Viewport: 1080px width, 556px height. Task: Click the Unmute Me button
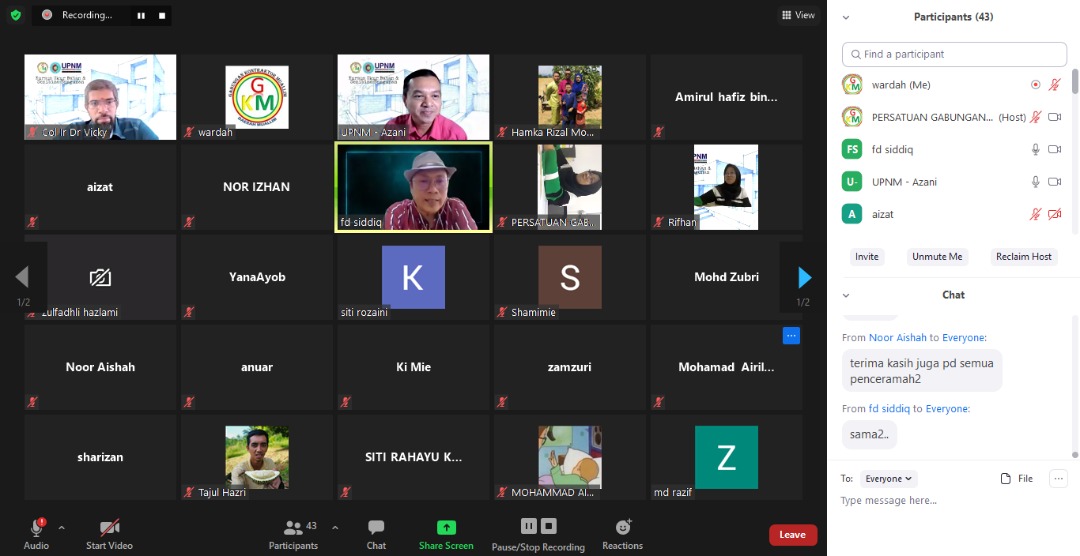(x=937, y=257)
